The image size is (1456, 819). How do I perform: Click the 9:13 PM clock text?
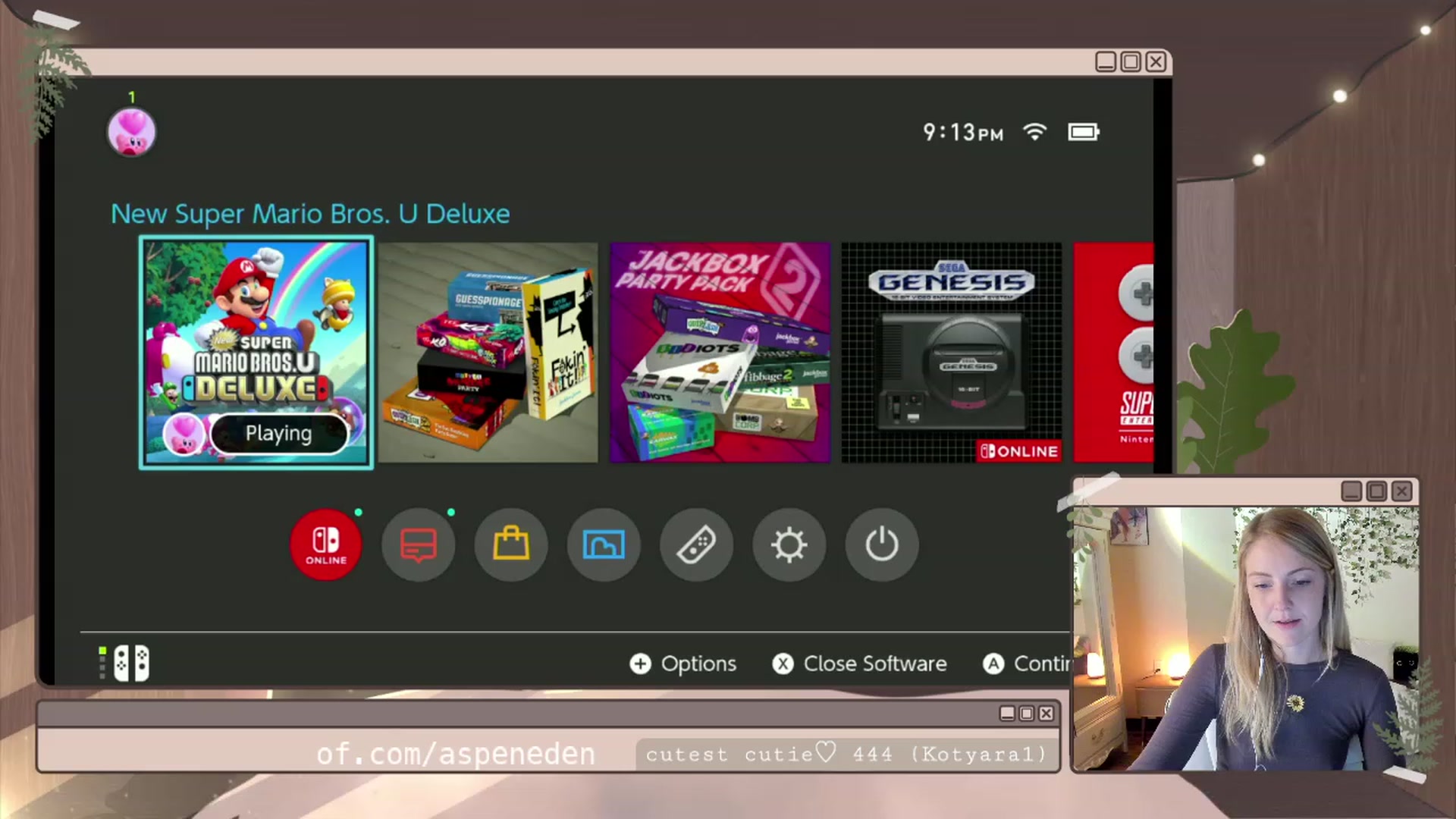tap(963, 133)
